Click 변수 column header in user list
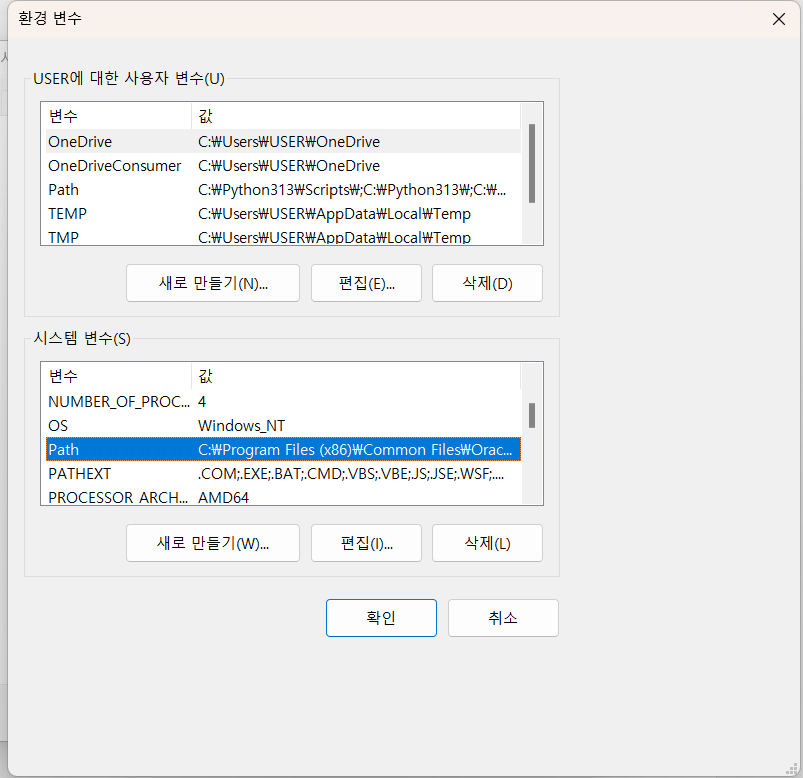Screen dimensions: 803x778 118,116
